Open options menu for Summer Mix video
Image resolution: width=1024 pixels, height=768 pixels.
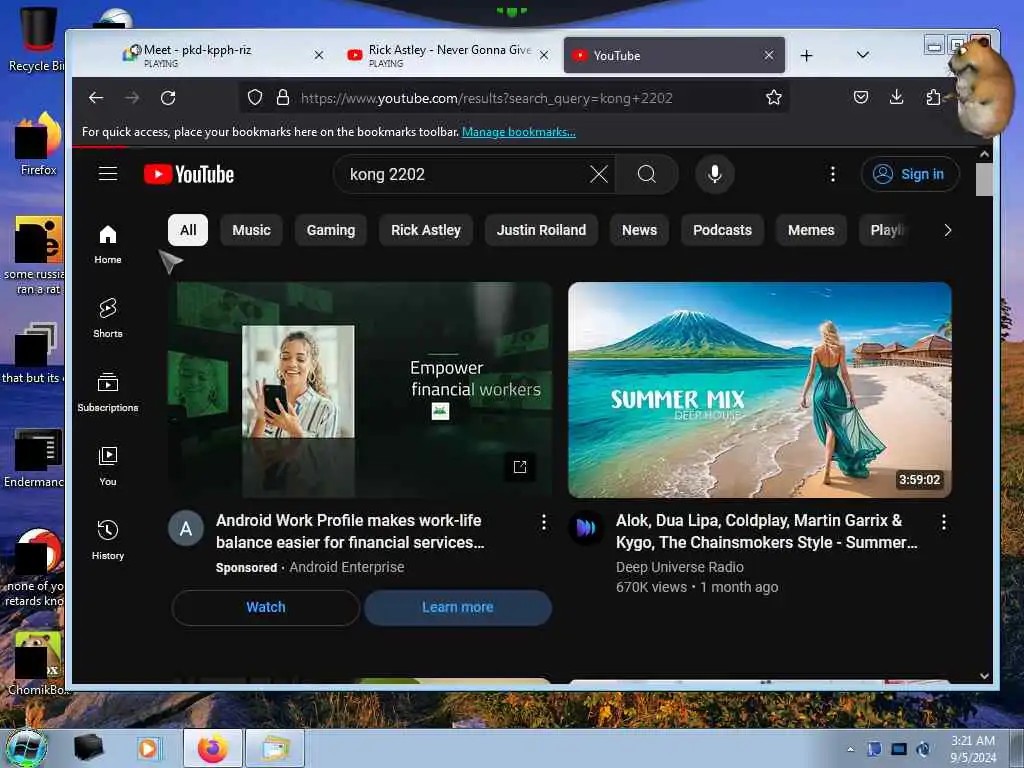coord(944,522)
